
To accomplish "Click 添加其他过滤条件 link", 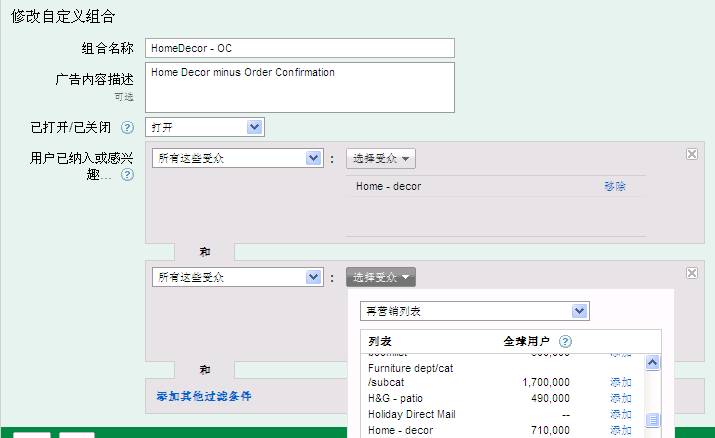I will click(x=204, y=396).
